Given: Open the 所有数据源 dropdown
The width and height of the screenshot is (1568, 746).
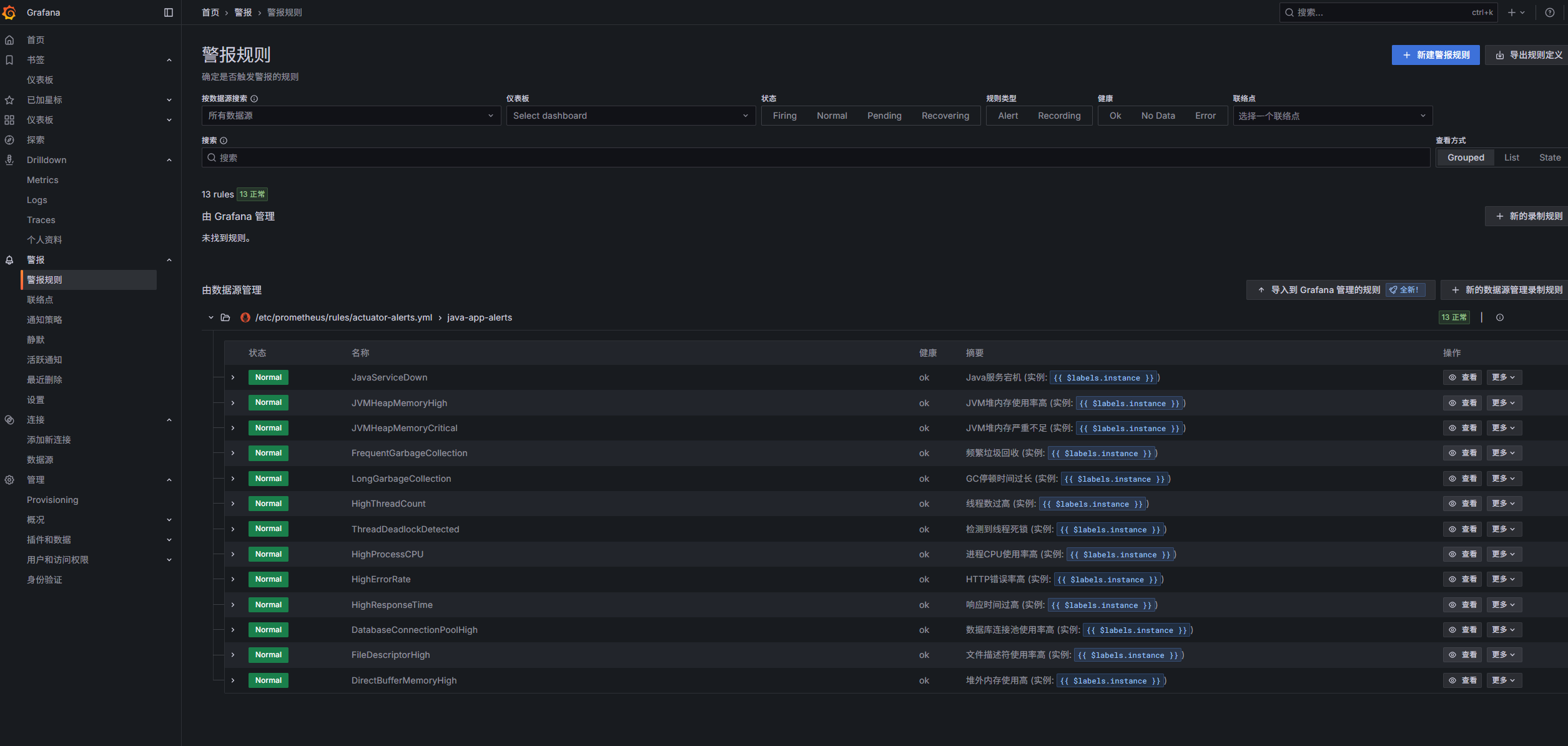Looking at the screenshot, I should (x=350, y=116).
